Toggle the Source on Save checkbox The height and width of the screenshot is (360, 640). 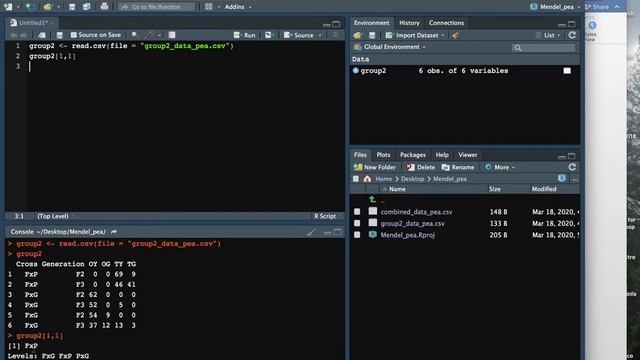[73, 35]
